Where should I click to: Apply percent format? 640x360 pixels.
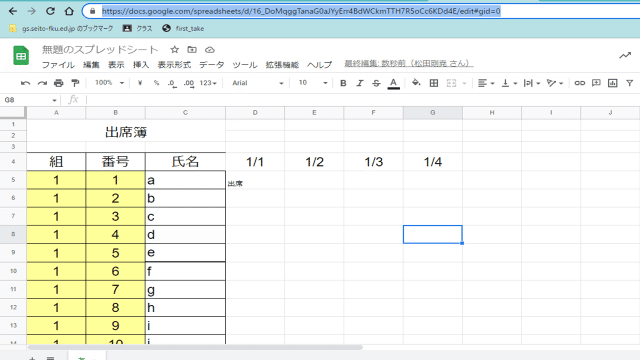click(x=156, y=83)
